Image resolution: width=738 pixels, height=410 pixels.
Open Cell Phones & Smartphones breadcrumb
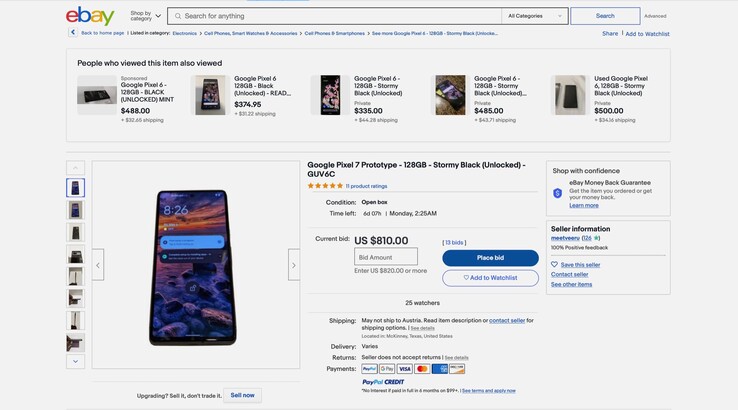pos(335,33)
